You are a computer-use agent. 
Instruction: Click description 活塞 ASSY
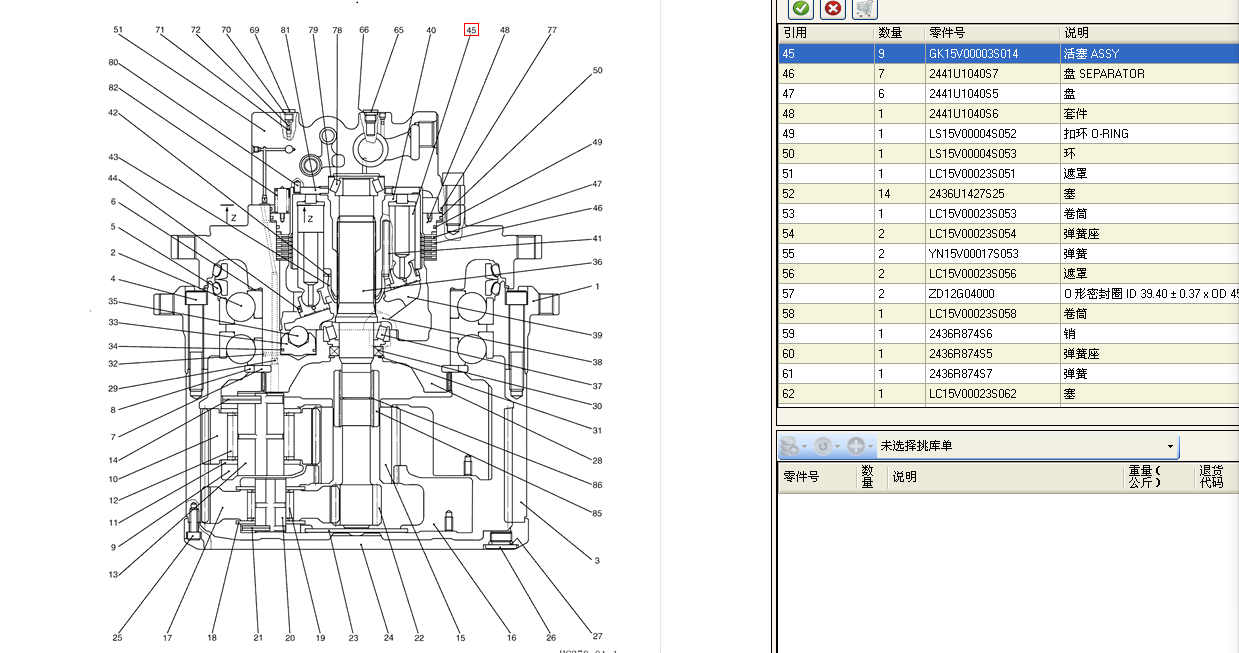(1092, 54)
